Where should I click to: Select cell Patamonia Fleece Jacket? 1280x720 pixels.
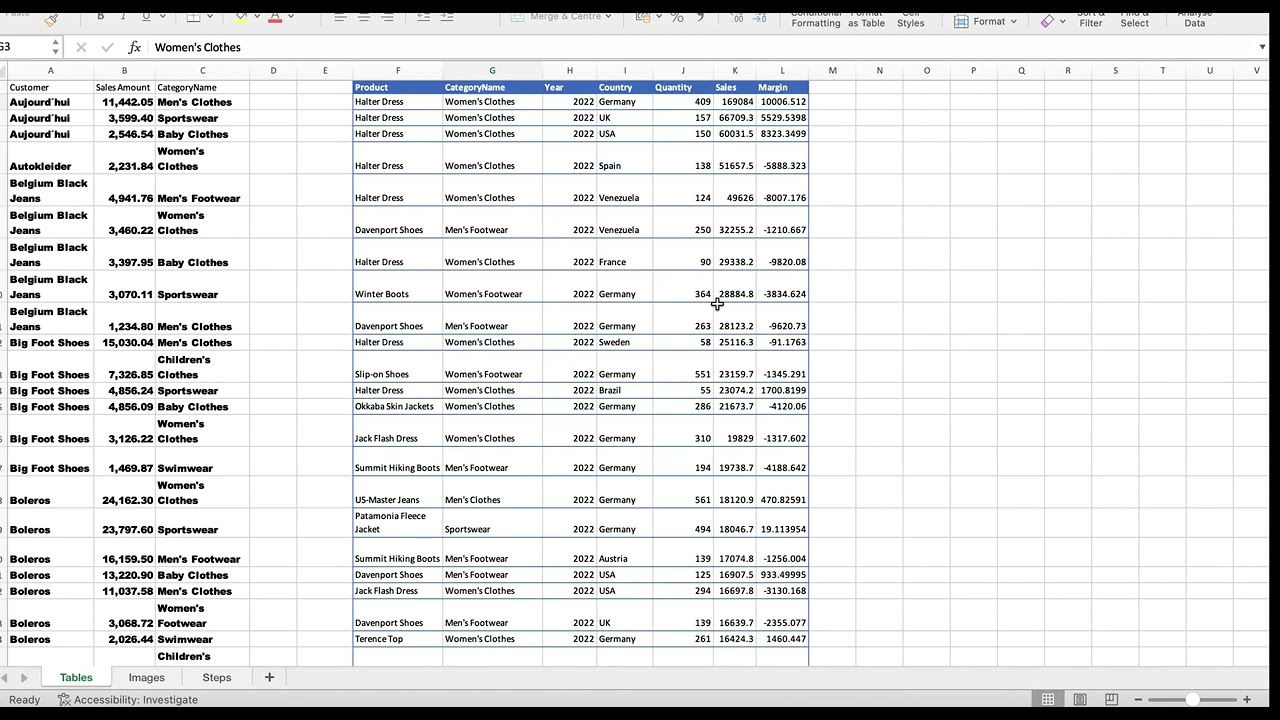397,523
